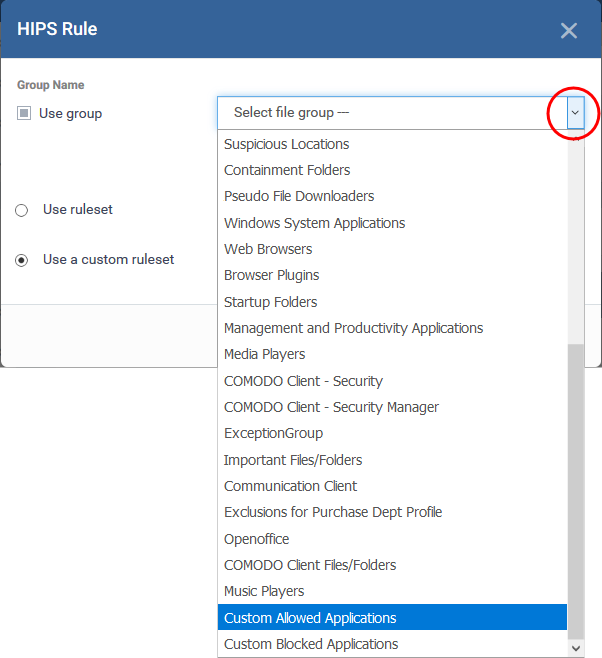Choose Custom Allowed Applications entry
Screen dimensions: 602x658
click(x=310, y=618)
